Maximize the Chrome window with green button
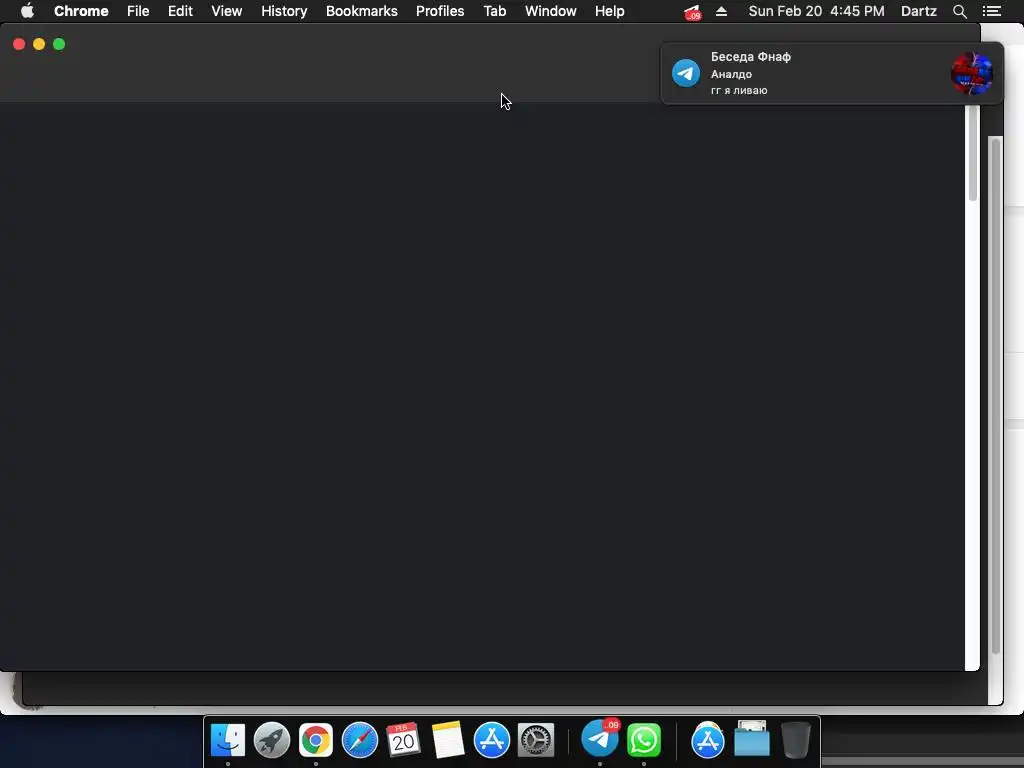This screenshot has width=1024, height=768. coord(59,44)
